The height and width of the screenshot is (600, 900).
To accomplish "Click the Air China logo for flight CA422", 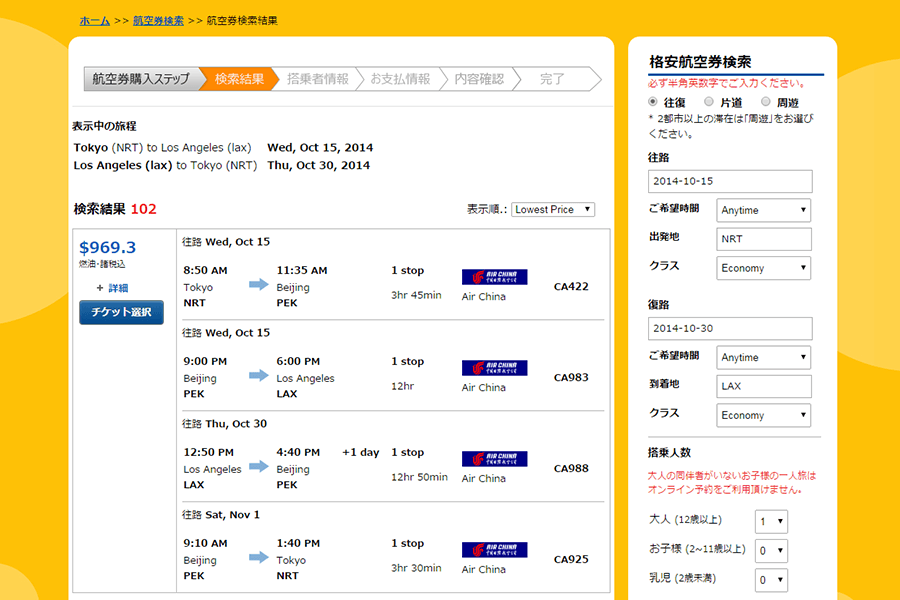I will pyautogui.click(x=494, y=277).
